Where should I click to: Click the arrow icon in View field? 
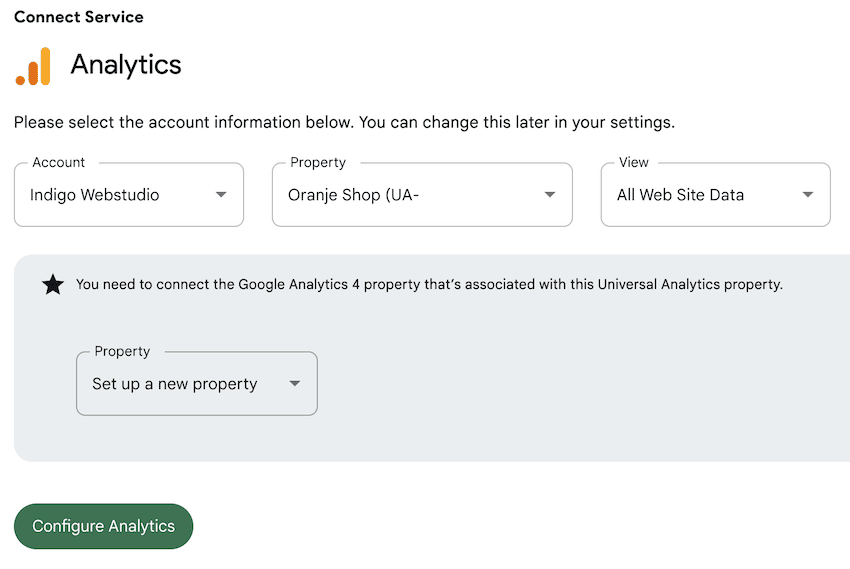[x=808, y=195]
